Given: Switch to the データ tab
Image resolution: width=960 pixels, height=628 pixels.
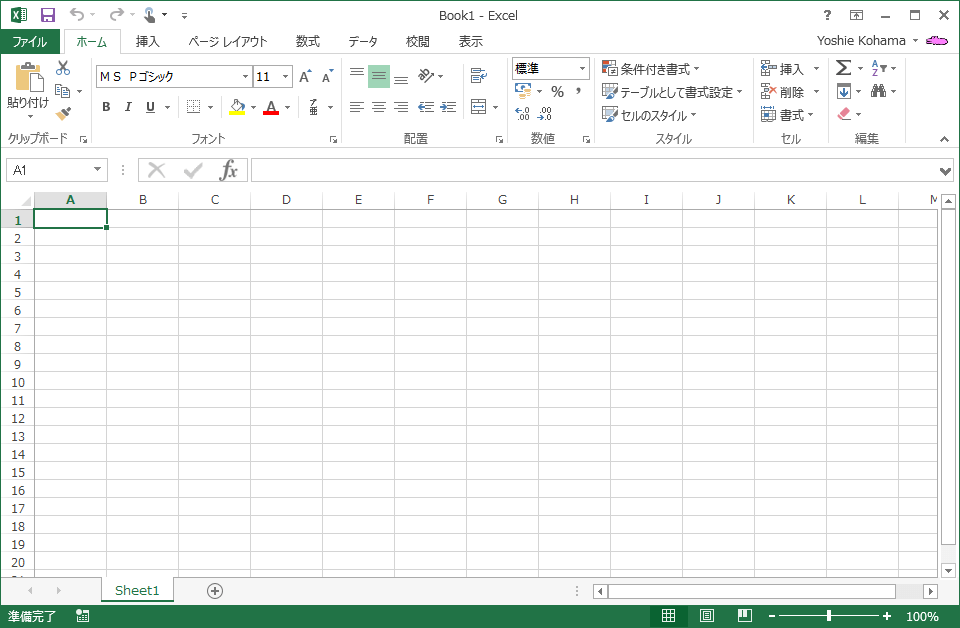Looking at the screenshot, I should pos(363,41).
